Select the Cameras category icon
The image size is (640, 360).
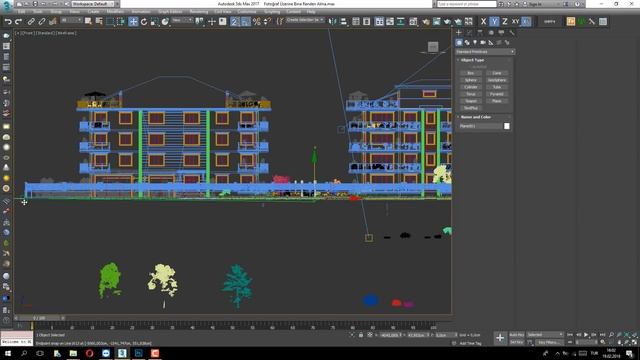pos(483,42)
